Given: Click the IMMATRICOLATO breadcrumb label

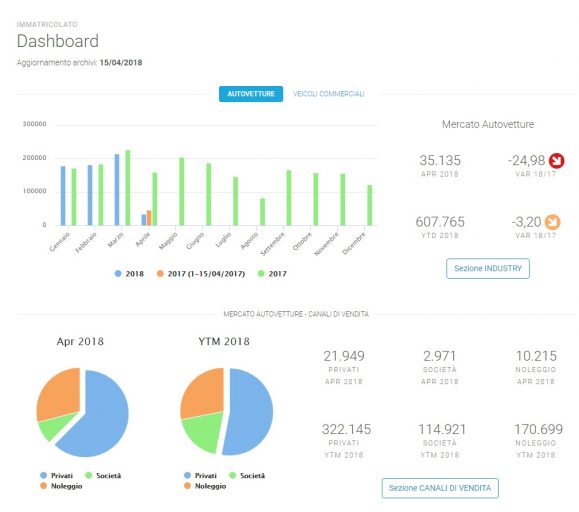Looking at the screenshot, I should (47, 24).
